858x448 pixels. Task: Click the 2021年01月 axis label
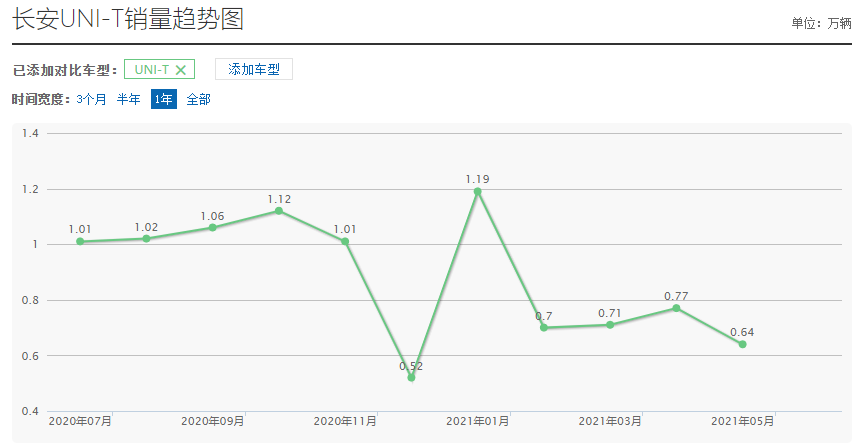(478, 421)
